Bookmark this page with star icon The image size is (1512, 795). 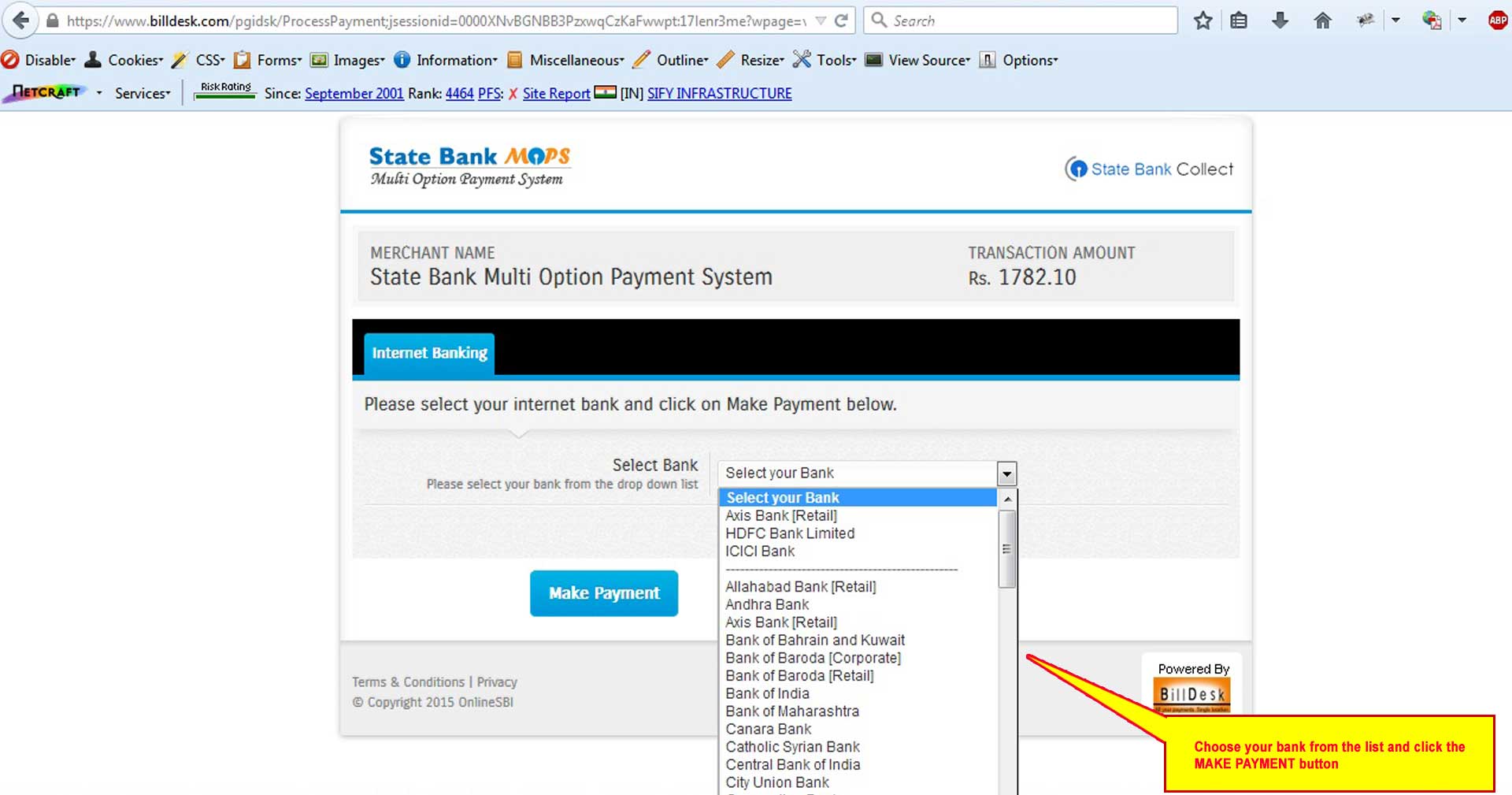[1203, 20]
